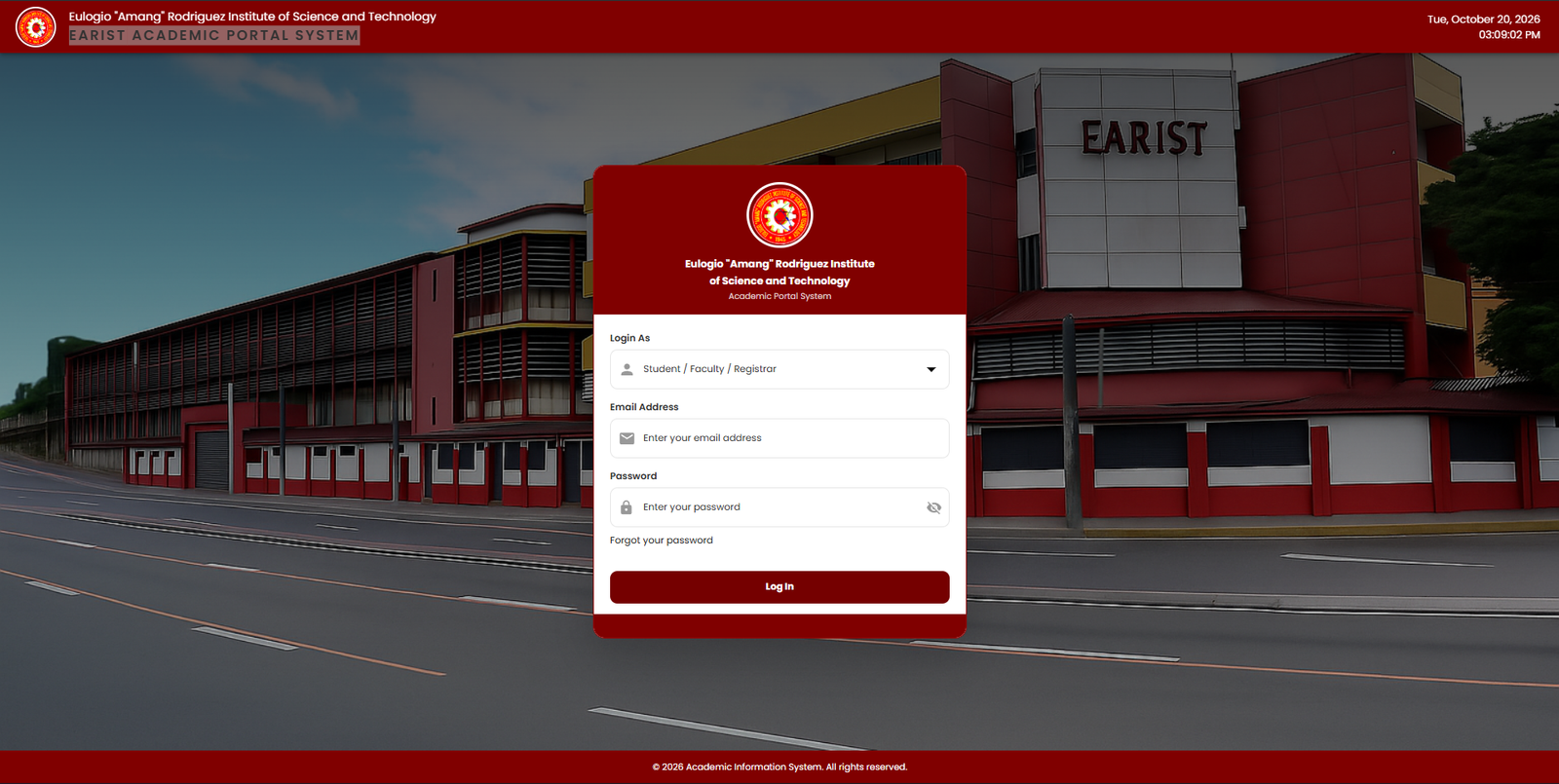Click the institute name on the login card
Viewport: 1559px width, 784px height.
[779, 272]
